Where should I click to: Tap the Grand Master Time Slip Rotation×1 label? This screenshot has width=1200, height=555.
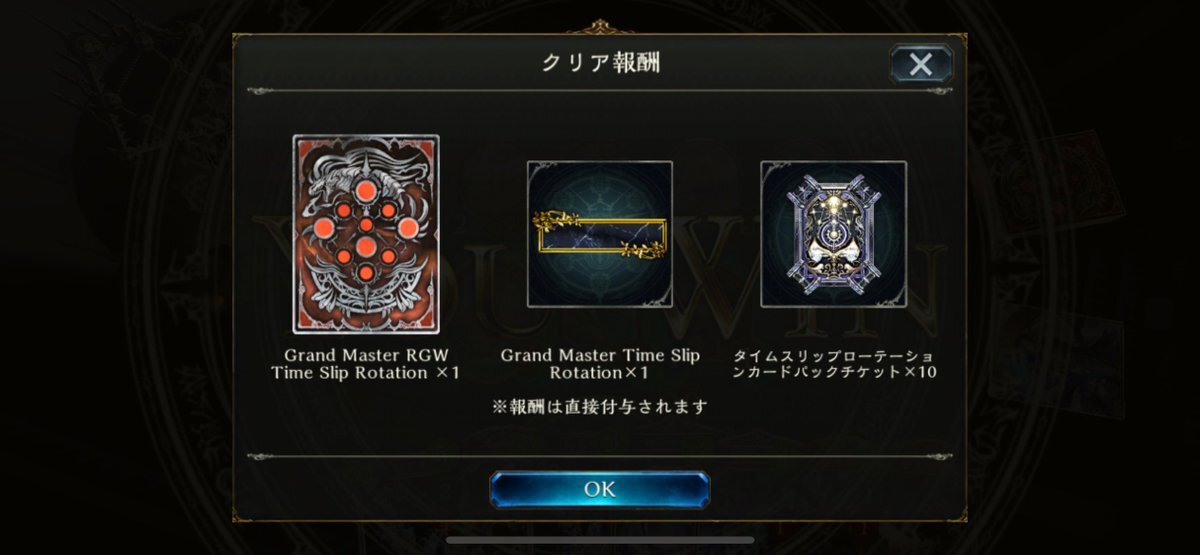click(600, 364)
